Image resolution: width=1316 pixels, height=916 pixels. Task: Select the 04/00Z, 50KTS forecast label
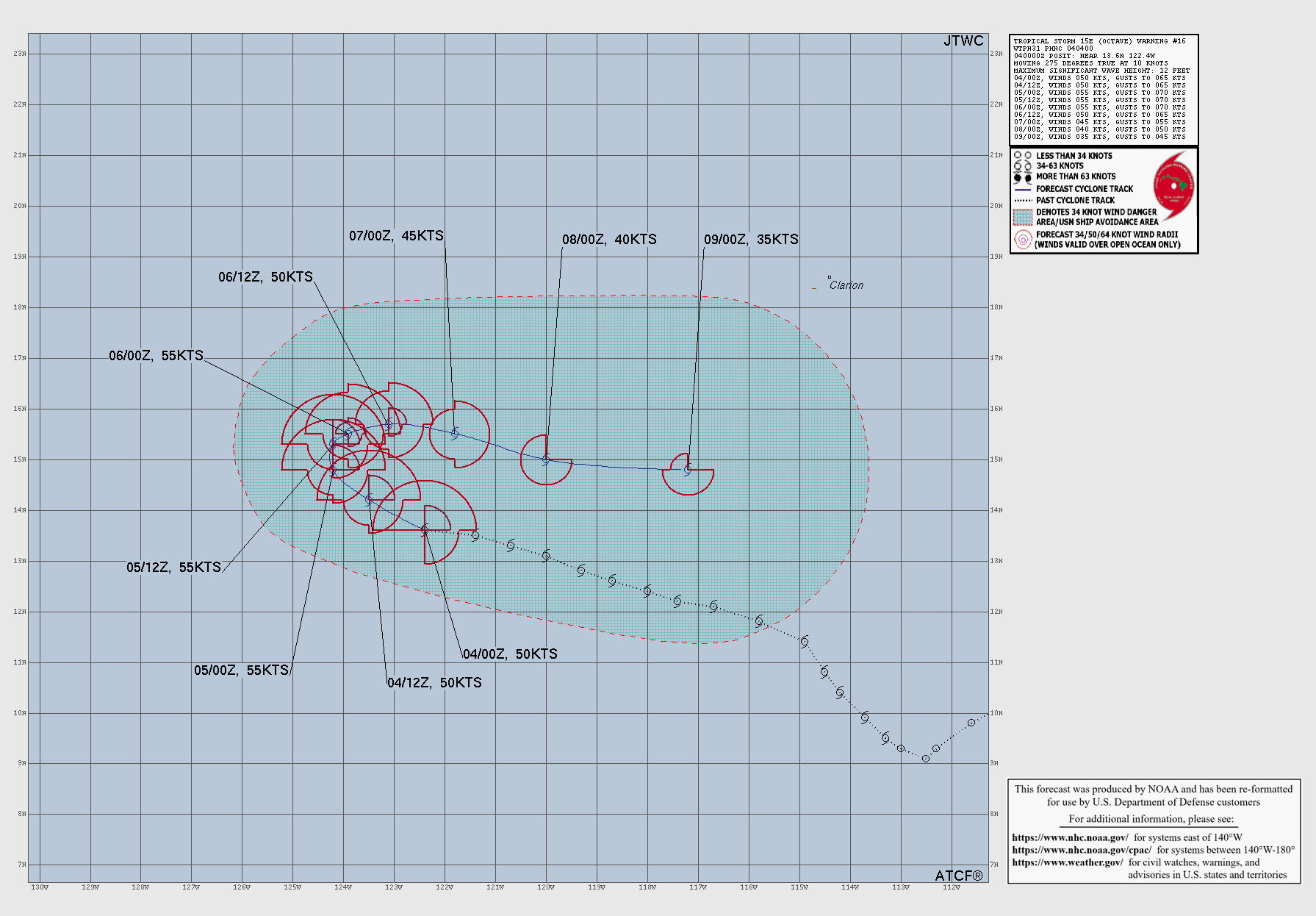click(510, 654)
